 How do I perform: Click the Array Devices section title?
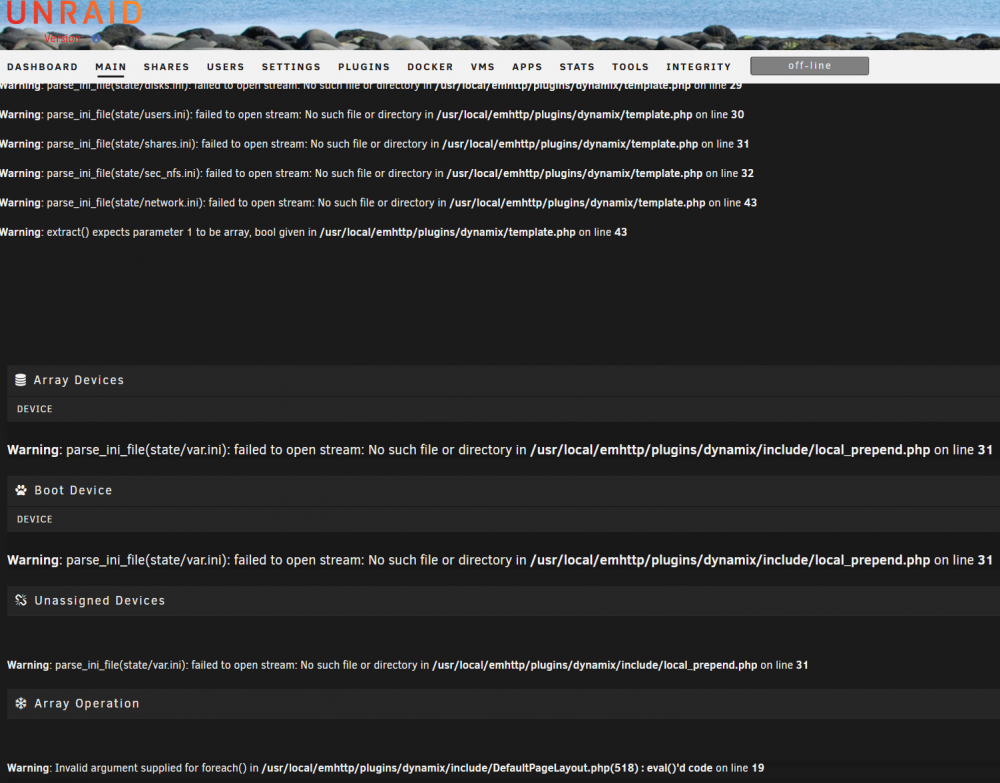pyautogui.click(x=78, y=380)
